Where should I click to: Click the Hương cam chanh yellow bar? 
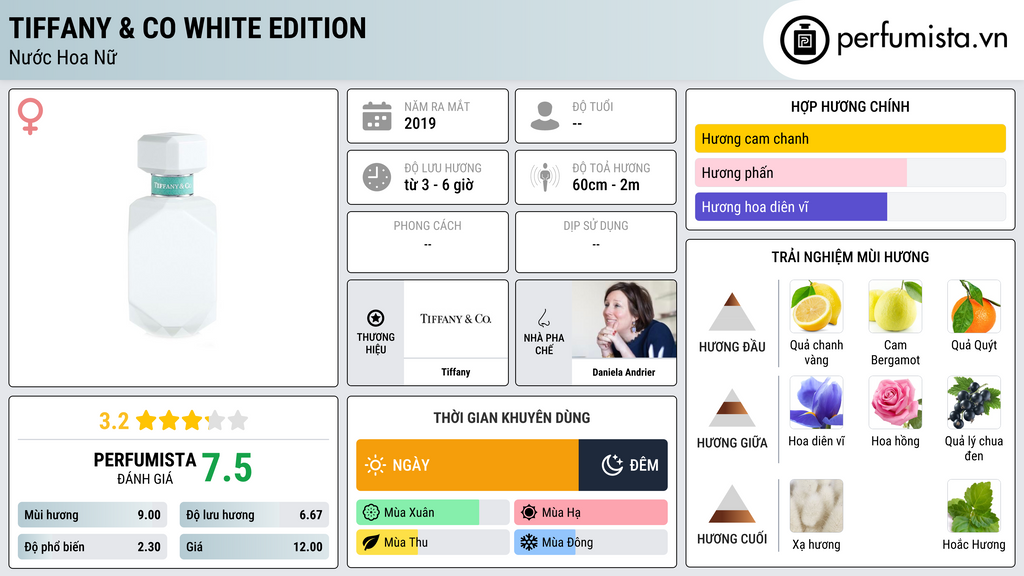(850, 138)
